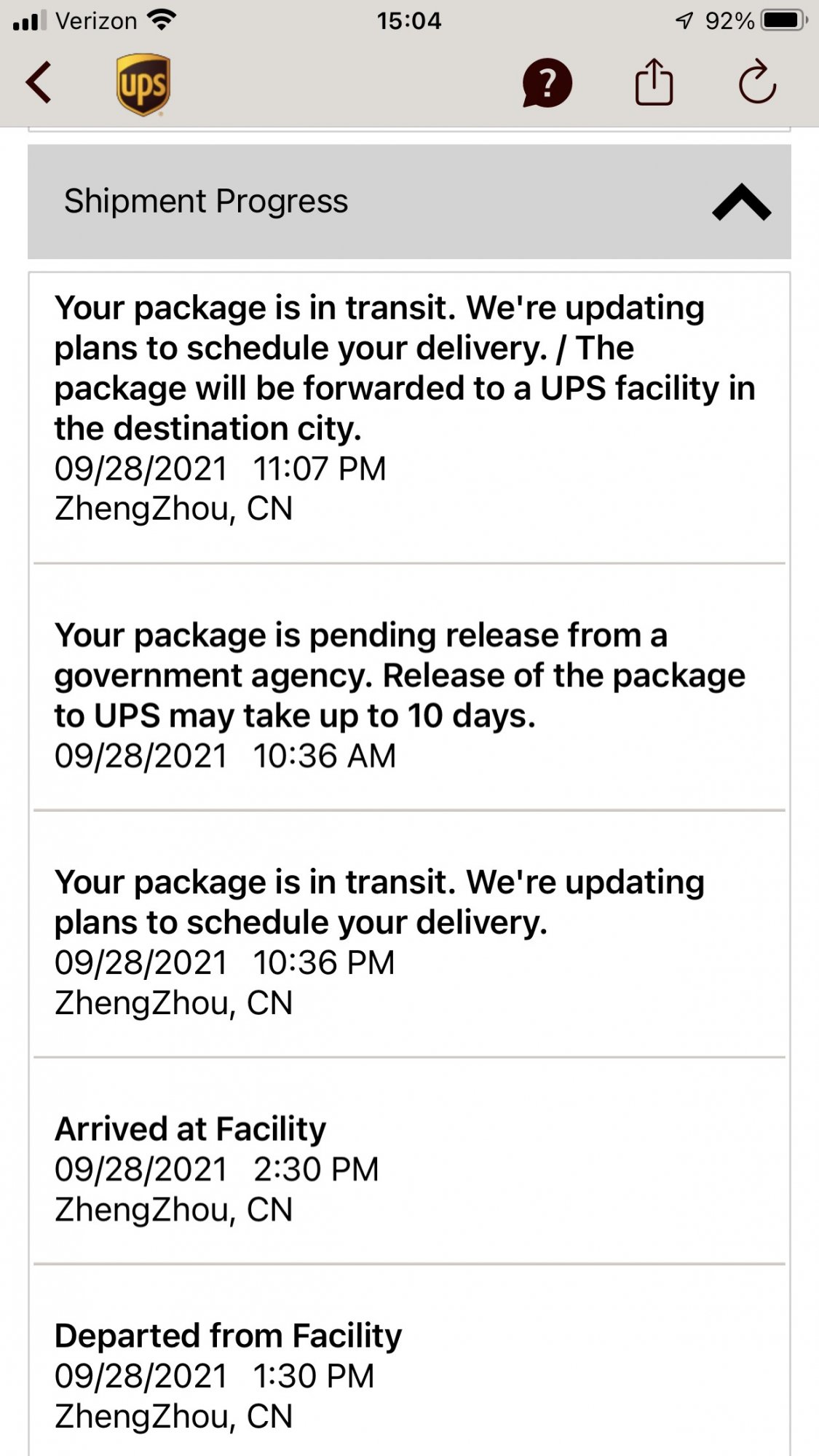819x1456 pixels.
Task: Tap the back arrow icon
Action: coord(39,82)
